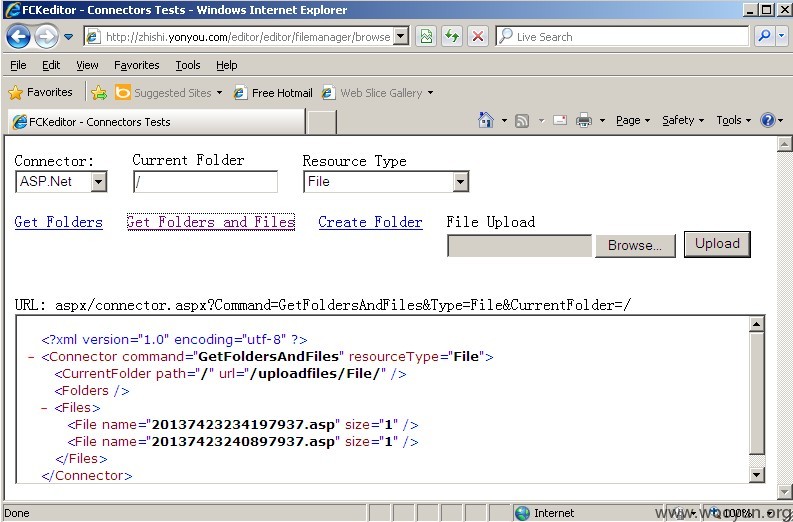Click the empty New Tab button
This screenshot has width=793, height=522.
322,122
